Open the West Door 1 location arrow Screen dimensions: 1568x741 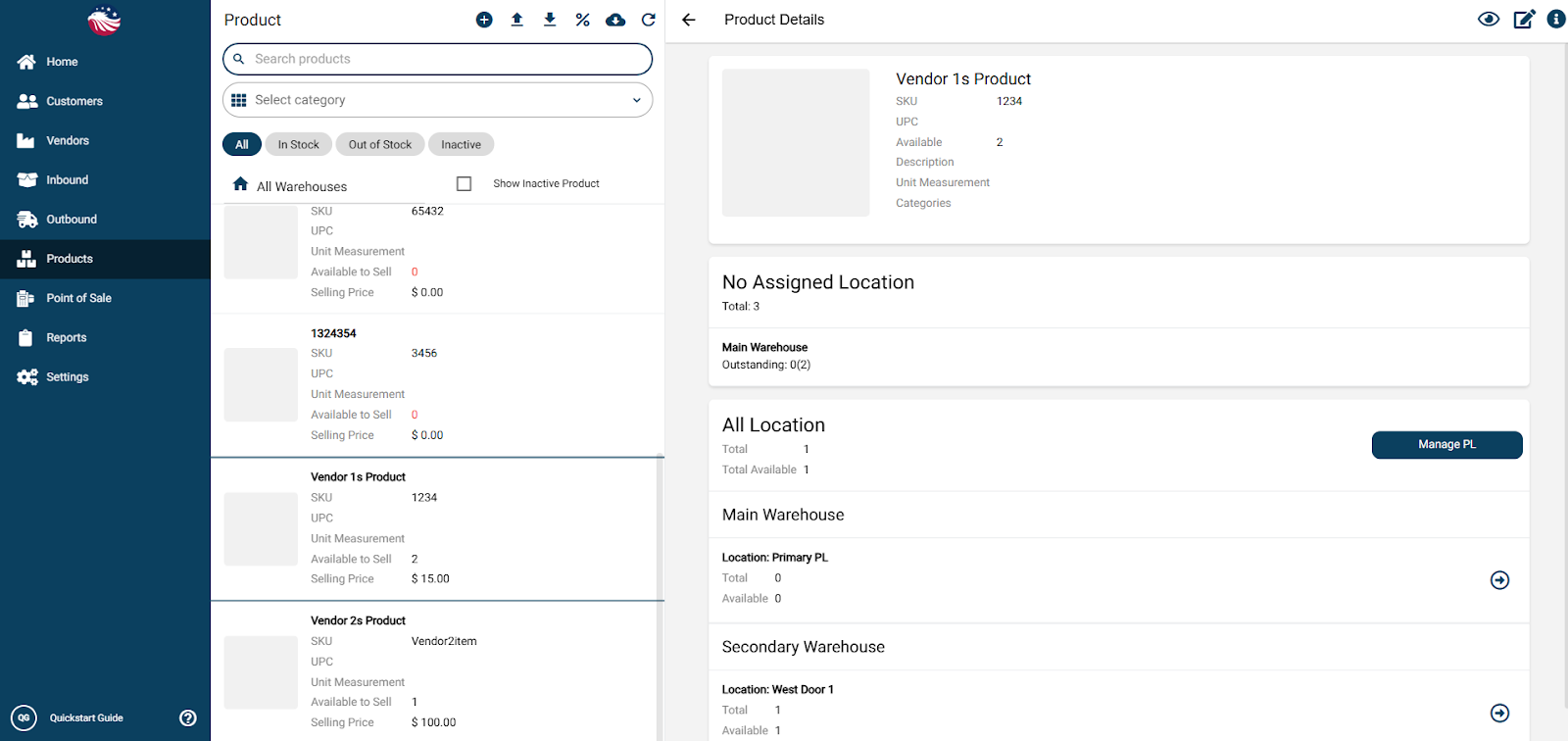pos(1499,713)
